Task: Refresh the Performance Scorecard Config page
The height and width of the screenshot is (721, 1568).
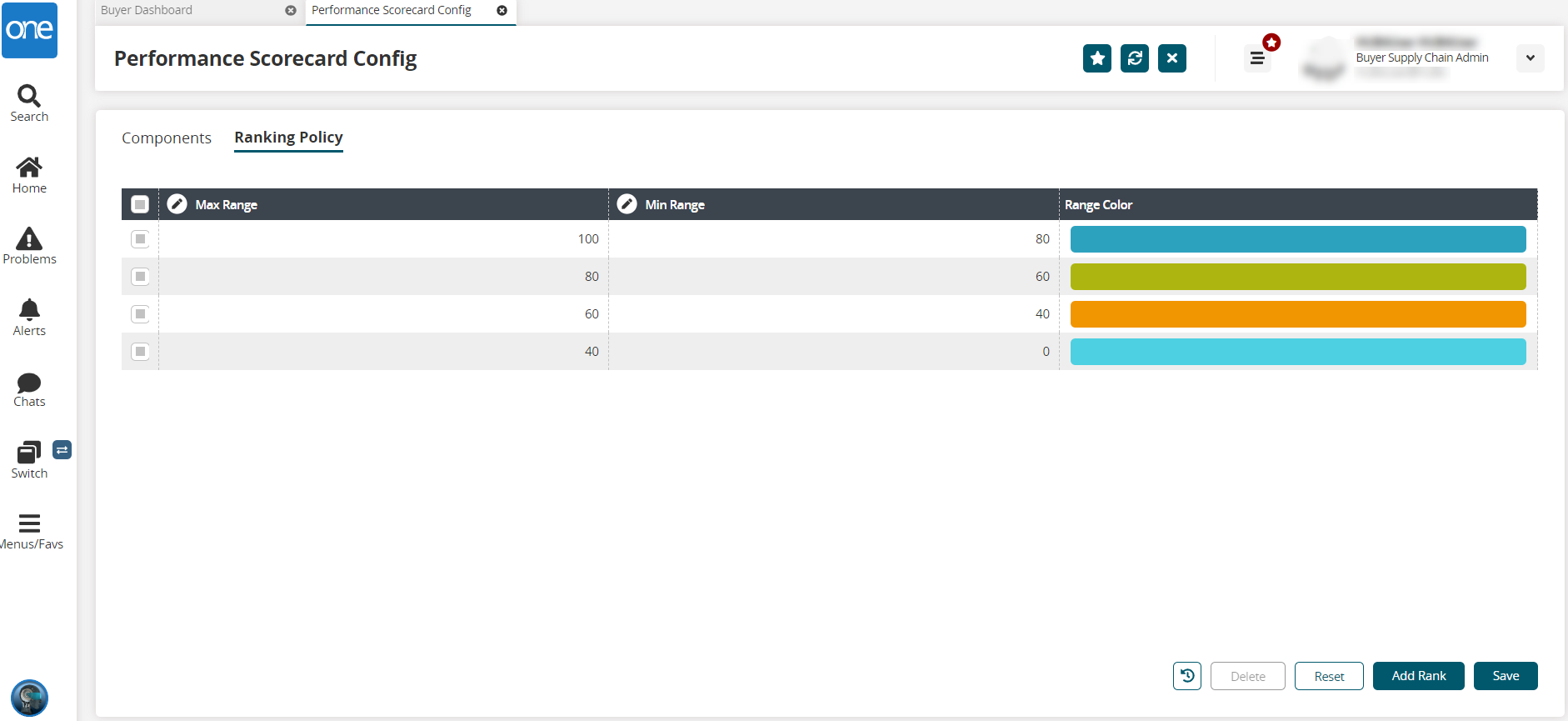Action: click(x=1135, y=58)
